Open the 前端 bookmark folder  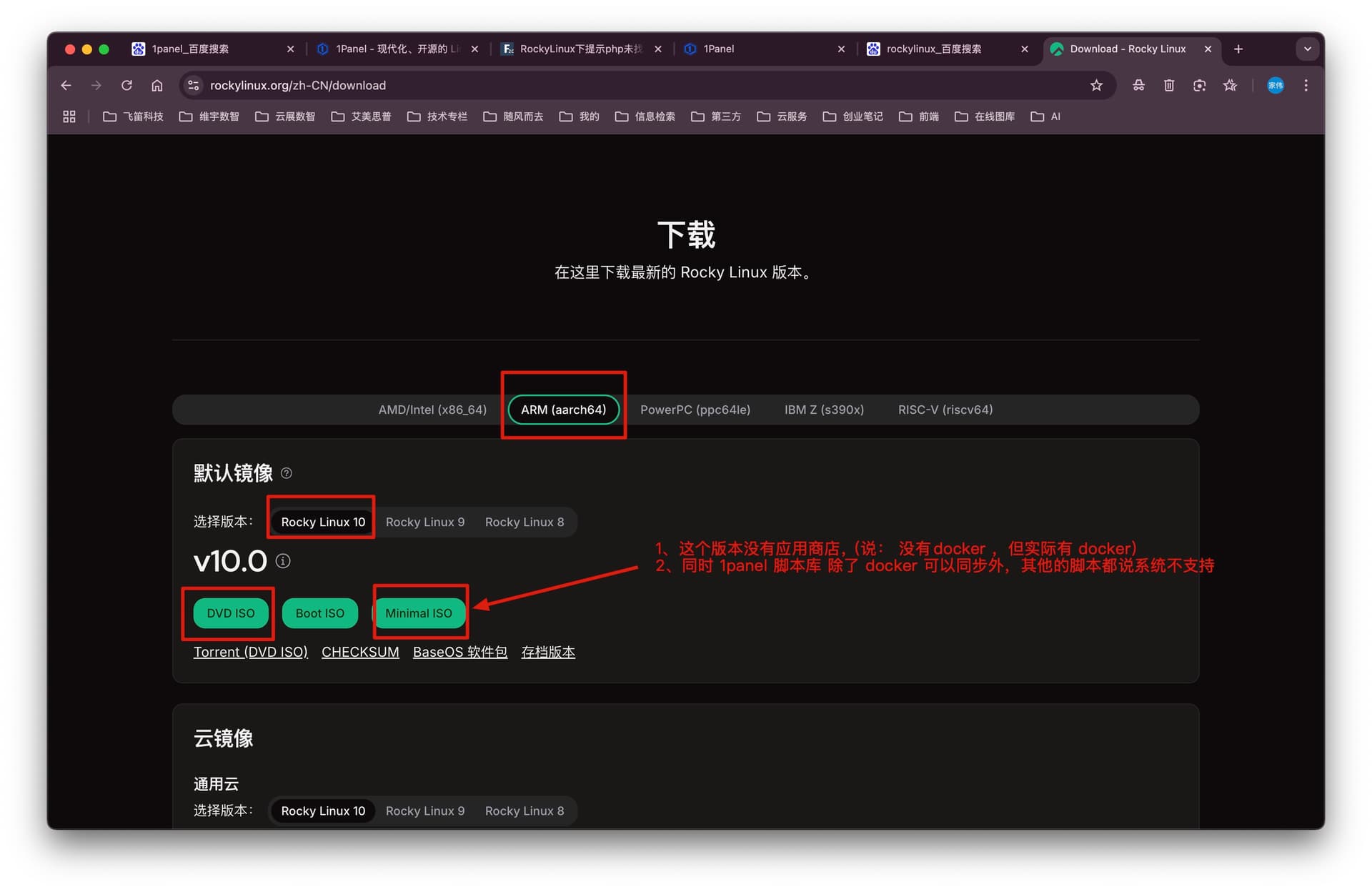(919, 117)
